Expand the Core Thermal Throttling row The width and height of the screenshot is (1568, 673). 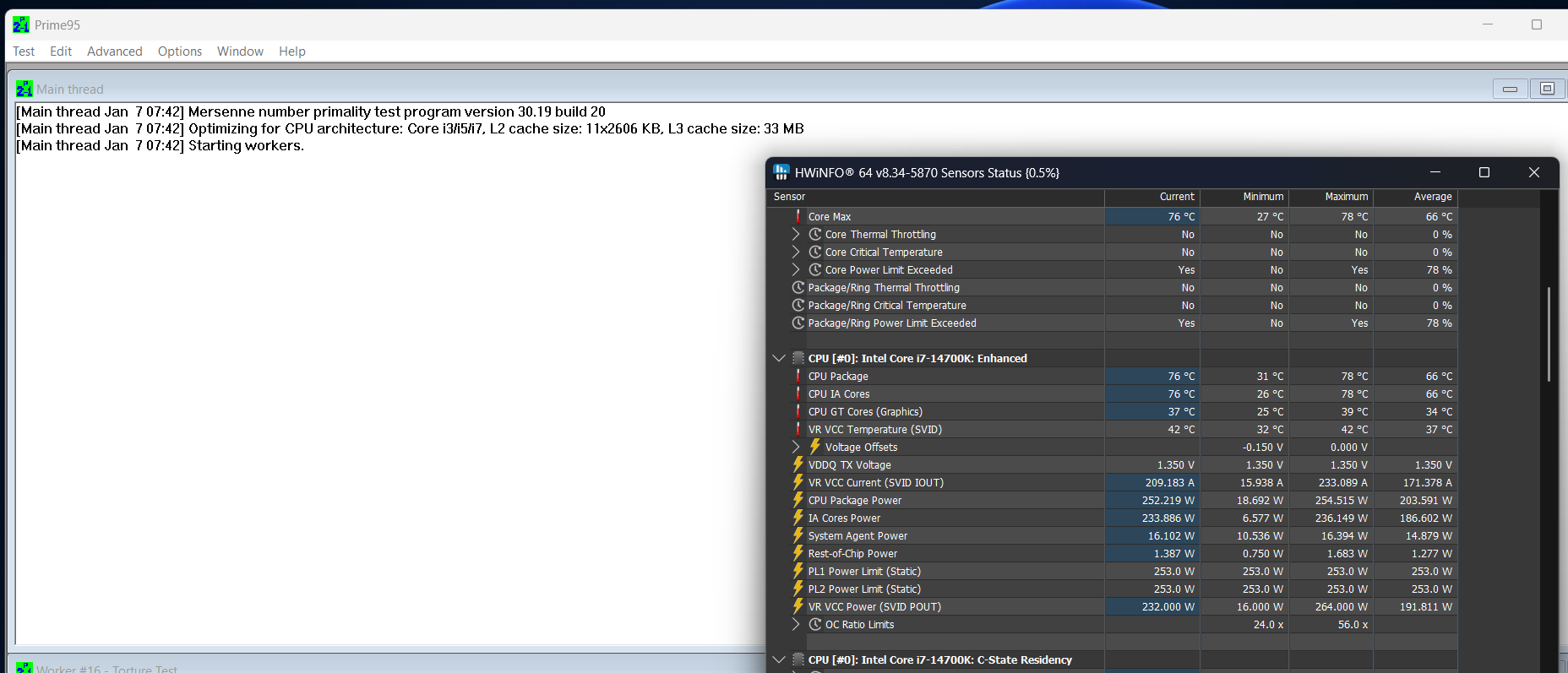pos(796,234)
